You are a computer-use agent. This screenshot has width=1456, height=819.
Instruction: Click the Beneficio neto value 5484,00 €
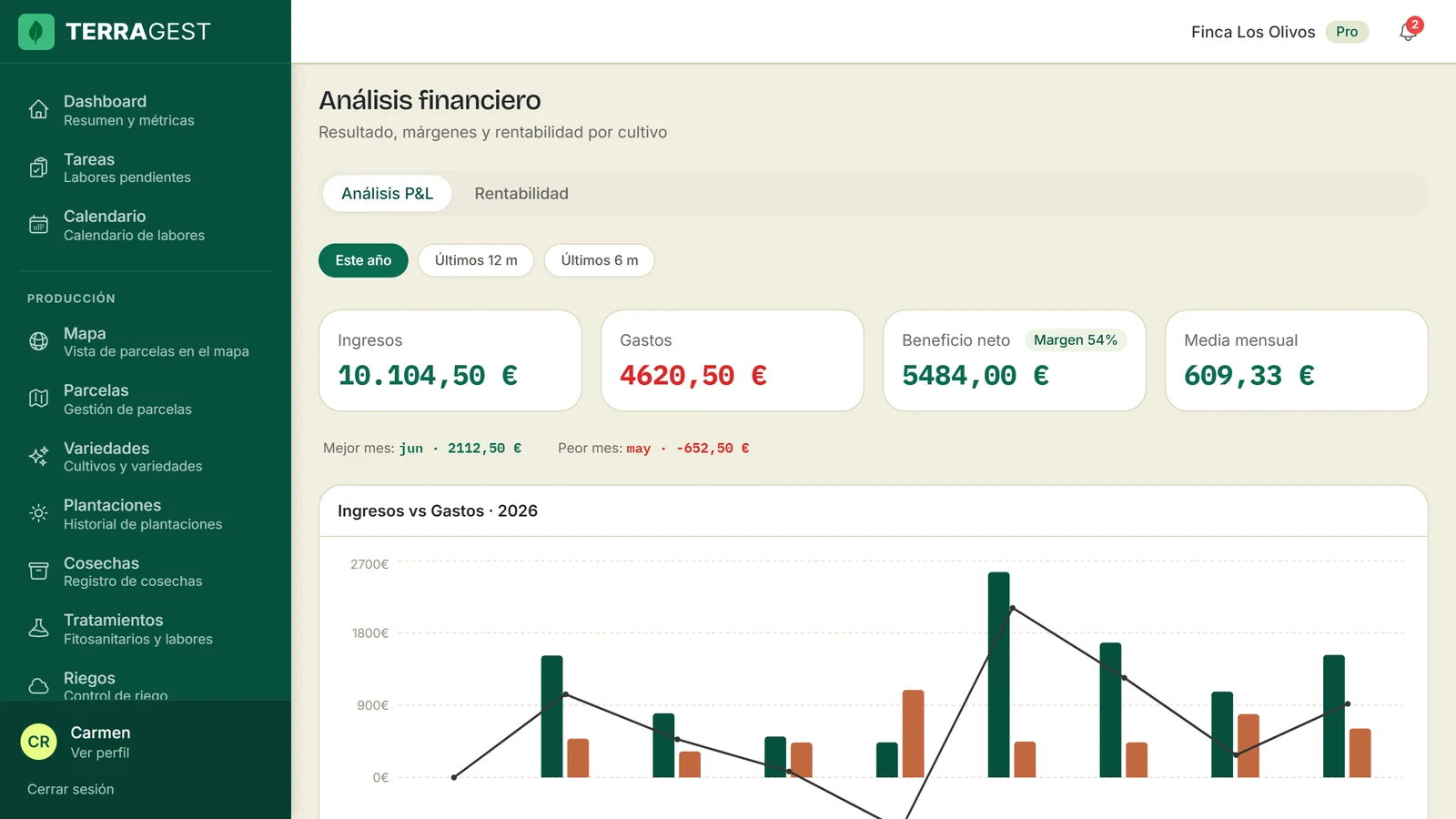coord(976,375)
